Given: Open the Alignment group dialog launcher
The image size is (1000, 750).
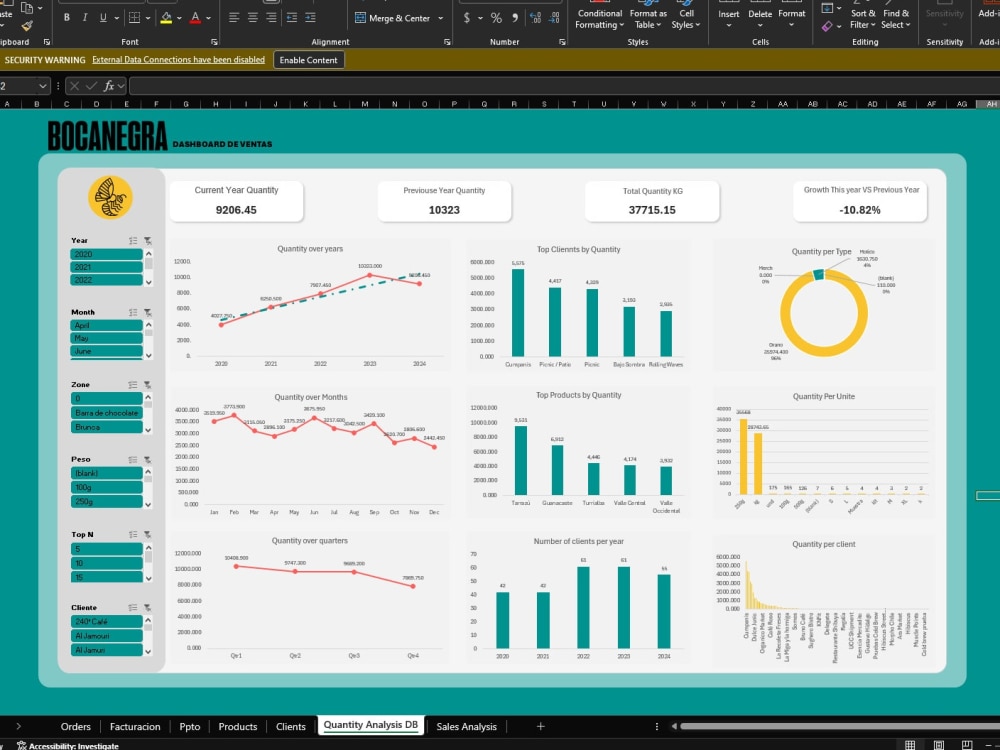Looking at the screenshot, I should pos(447,42).
